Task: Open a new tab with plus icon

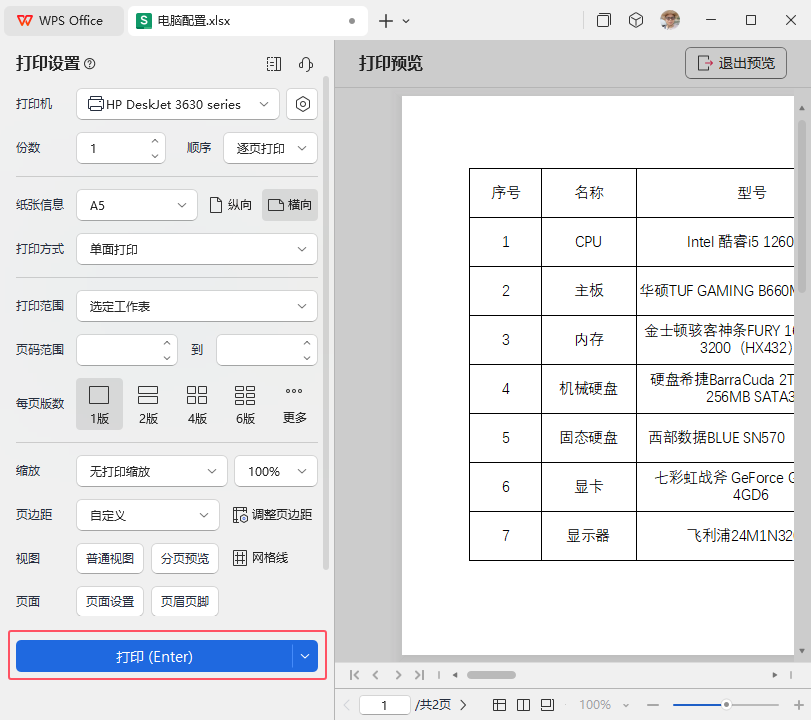Action: coord(386,21)
